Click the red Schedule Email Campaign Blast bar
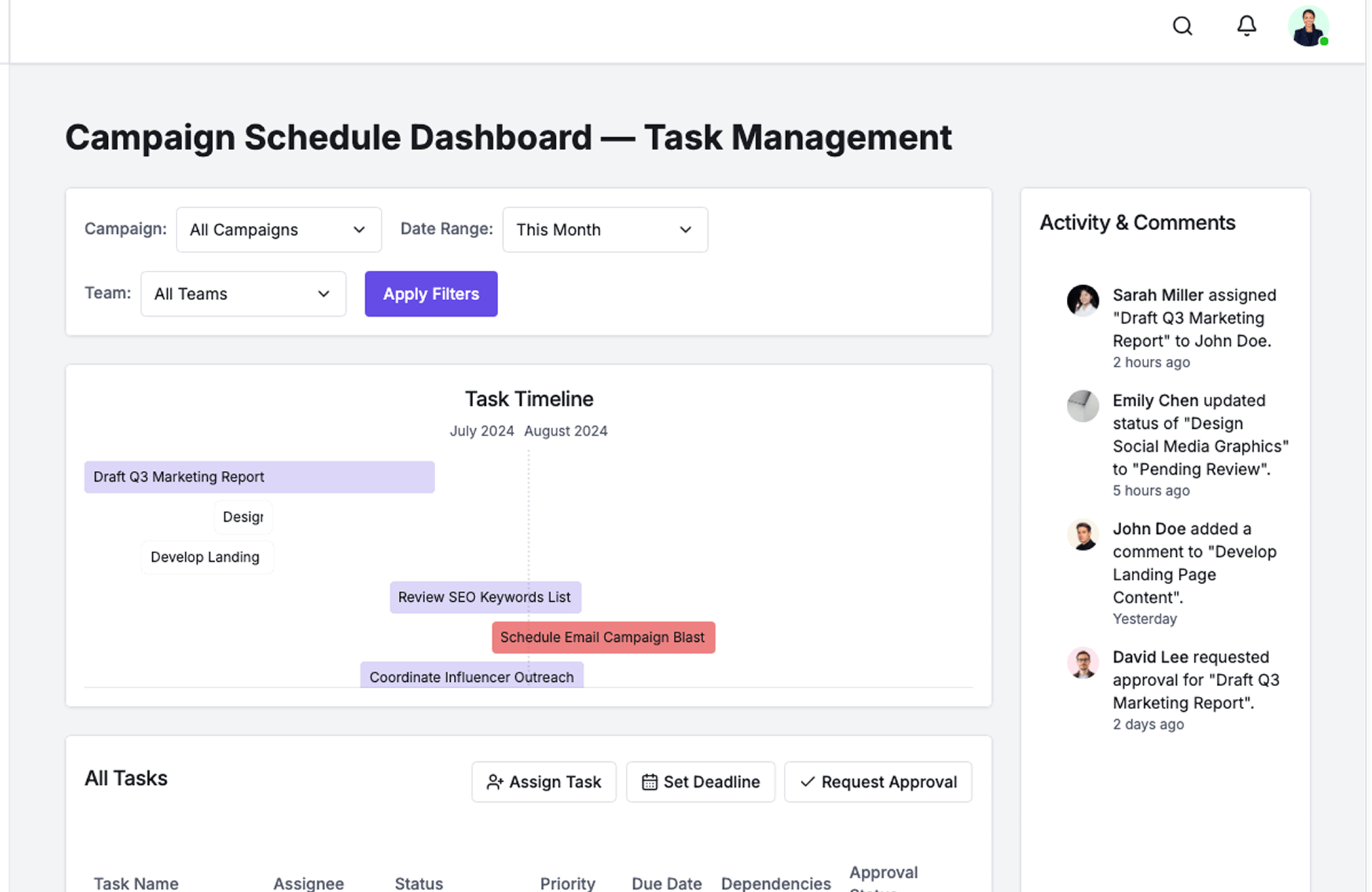Image resolution: width=1372 pixels, height=892 pixels. [x=603, y=637]
